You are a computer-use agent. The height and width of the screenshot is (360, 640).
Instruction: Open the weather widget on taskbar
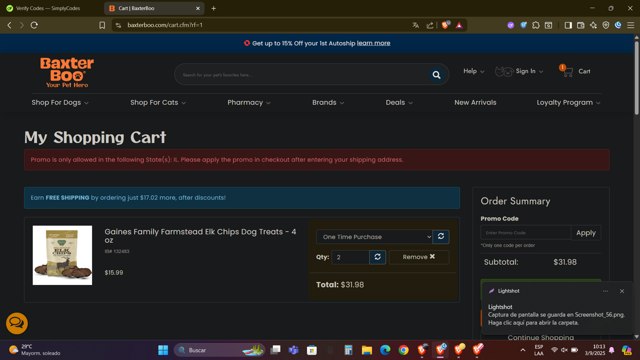[35, 350]
